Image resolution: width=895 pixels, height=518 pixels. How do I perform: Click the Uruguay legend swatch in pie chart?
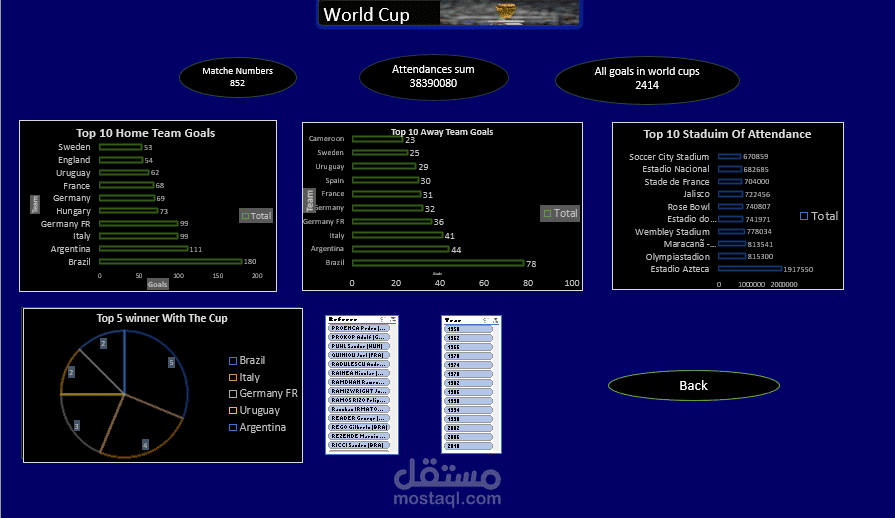pos(233,410)
